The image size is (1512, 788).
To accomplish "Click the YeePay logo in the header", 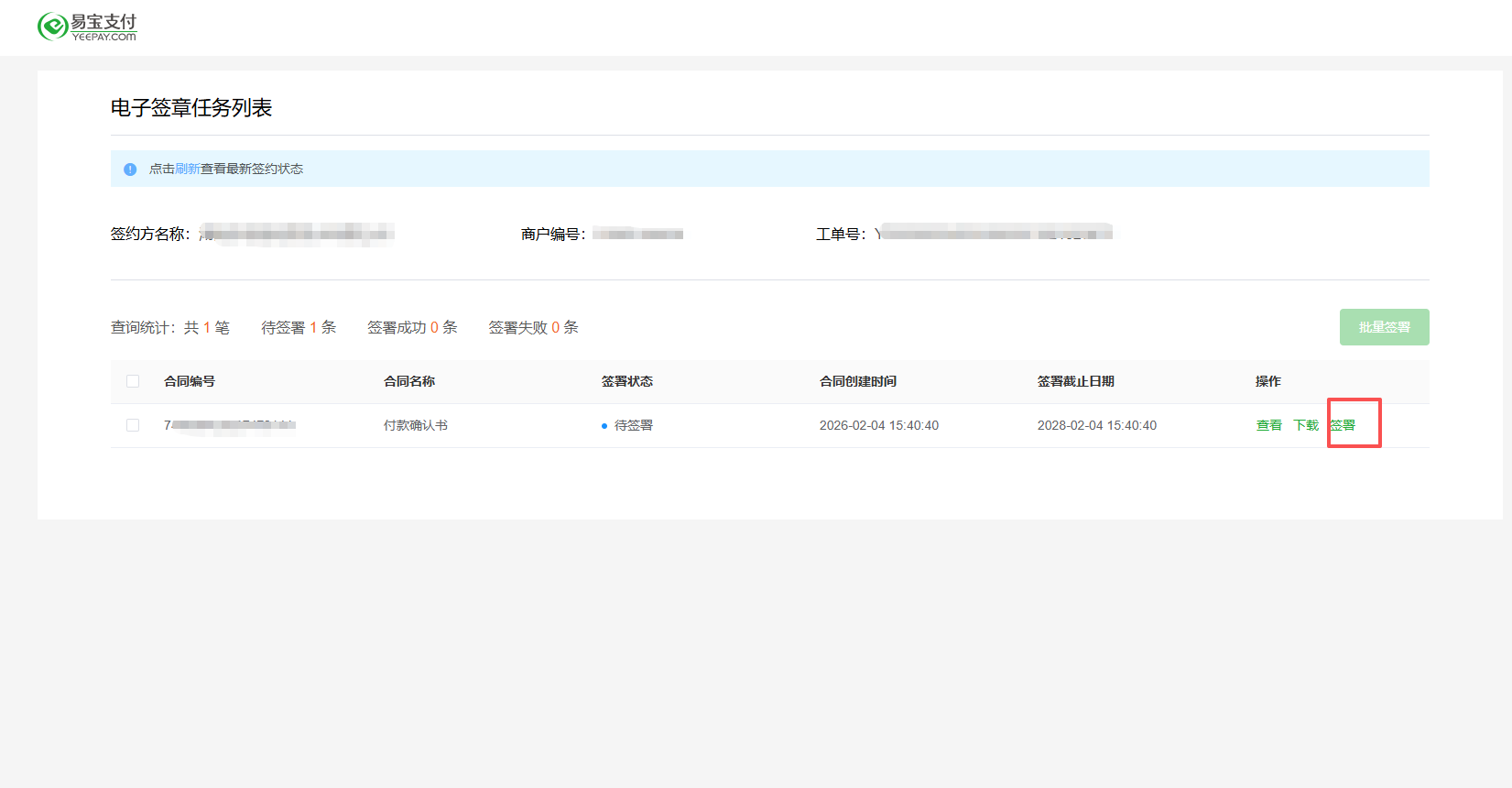I will pyautogui.click(x=87, y=27).
